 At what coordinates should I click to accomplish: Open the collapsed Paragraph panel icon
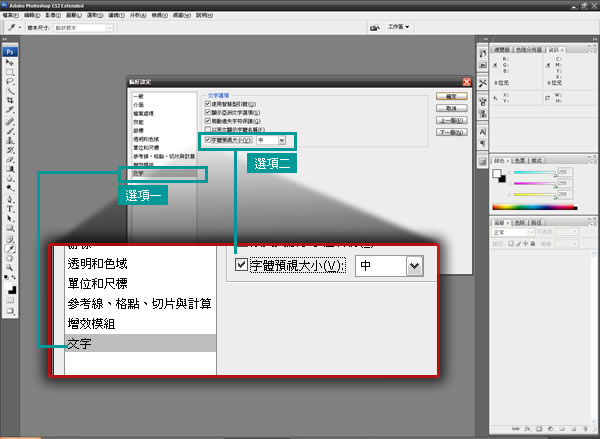coord(483,143)
